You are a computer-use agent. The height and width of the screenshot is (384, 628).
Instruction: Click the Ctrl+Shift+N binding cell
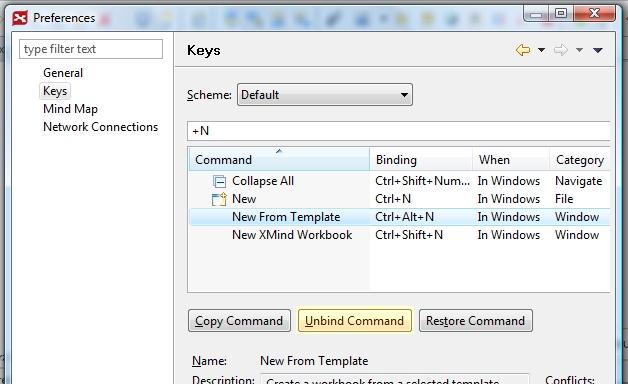pos(409,235)
